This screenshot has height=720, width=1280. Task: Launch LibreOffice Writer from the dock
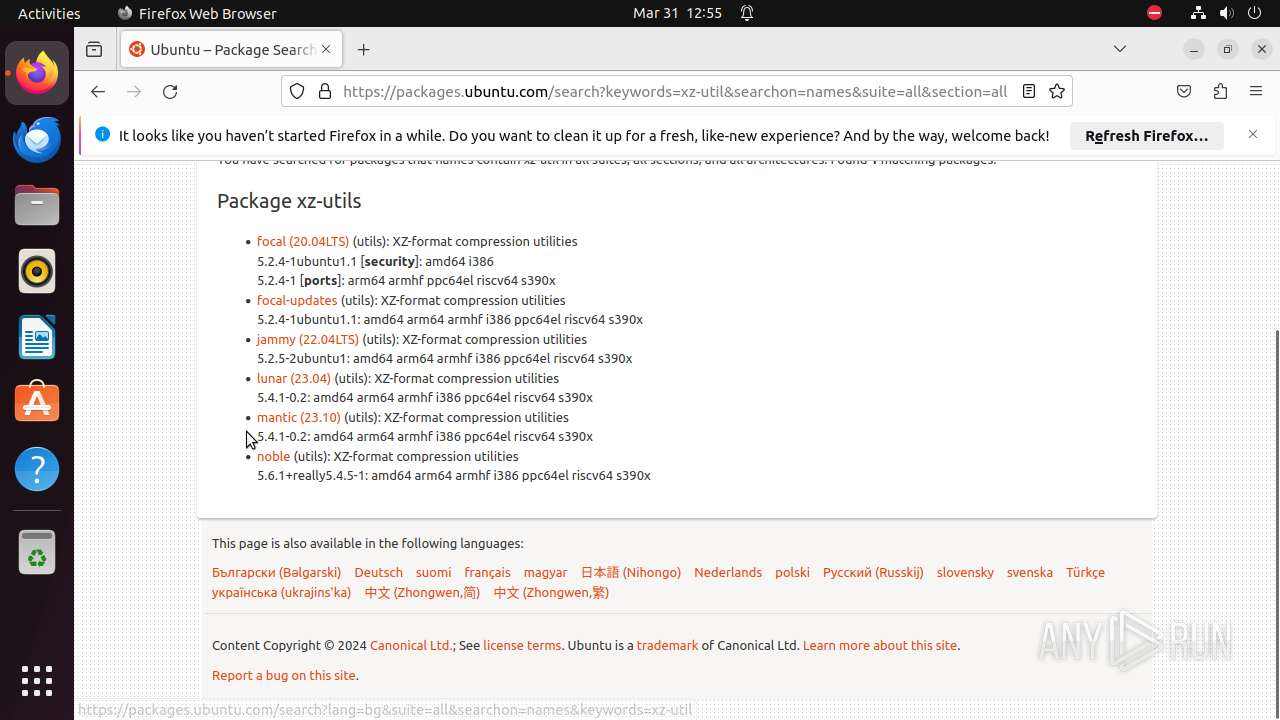pyautogui.click(x=37, y=337)
